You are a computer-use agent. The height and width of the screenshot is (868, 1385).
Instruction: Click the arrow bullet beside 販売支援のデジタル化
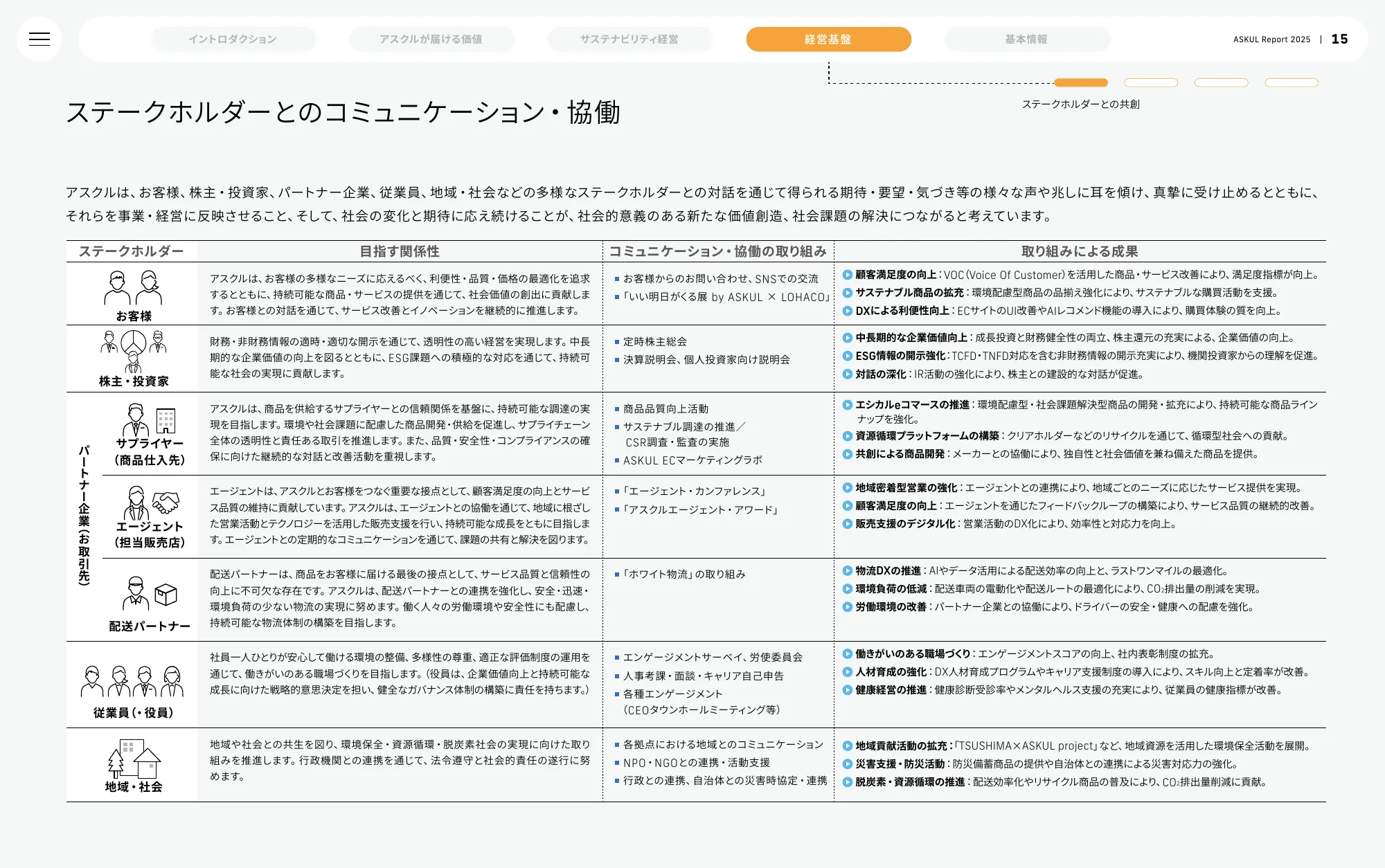click(848, 524)
